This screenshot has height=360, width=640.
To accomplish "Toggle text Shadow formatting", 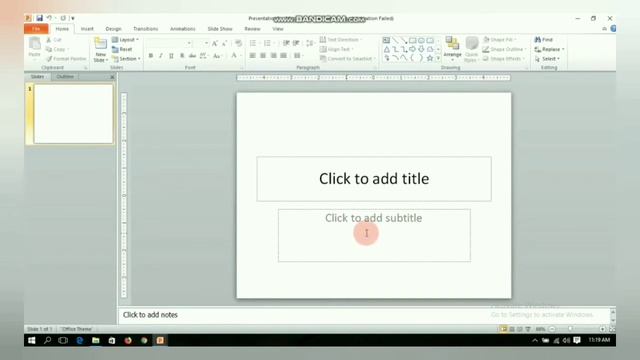I will (182, 56).
